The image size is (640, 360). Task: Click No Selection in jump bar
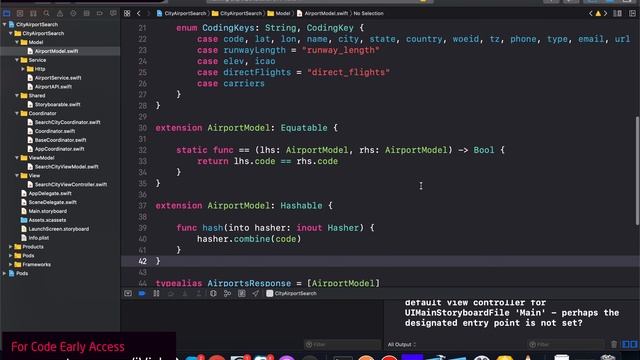369,13
